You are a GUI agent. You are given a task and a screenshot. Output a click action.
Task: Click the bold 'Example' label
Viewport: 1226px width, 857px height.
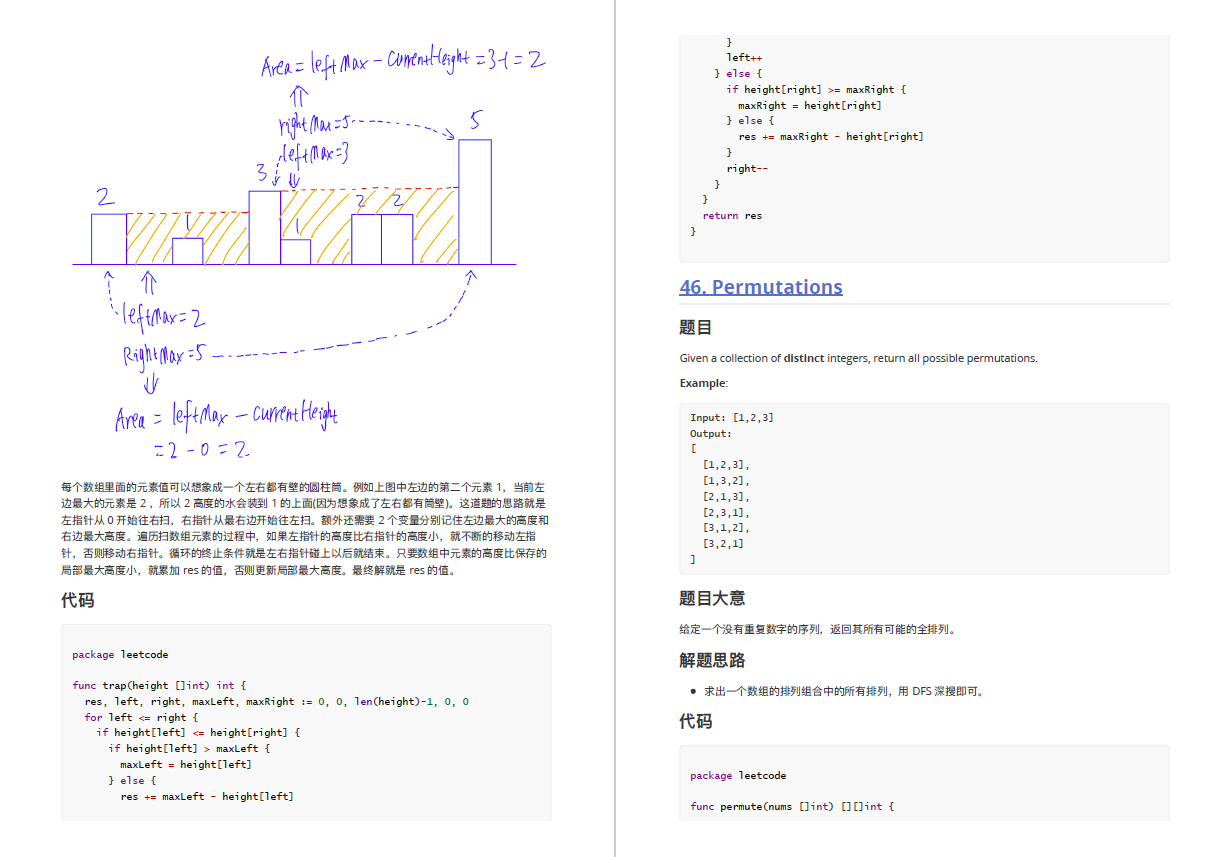pos(701,383)
